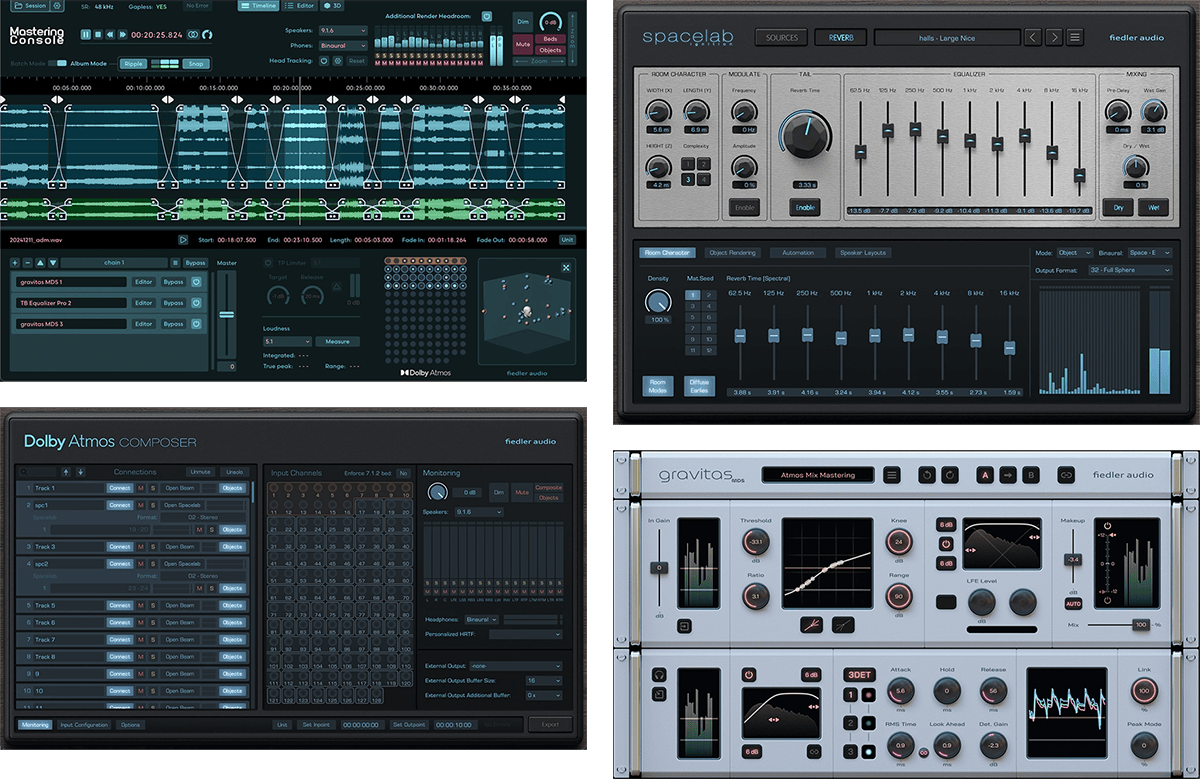Click the Export button in Dolby Atmos Composer
The width and height of the screenshot is (1200, 779).
(551, 724)
